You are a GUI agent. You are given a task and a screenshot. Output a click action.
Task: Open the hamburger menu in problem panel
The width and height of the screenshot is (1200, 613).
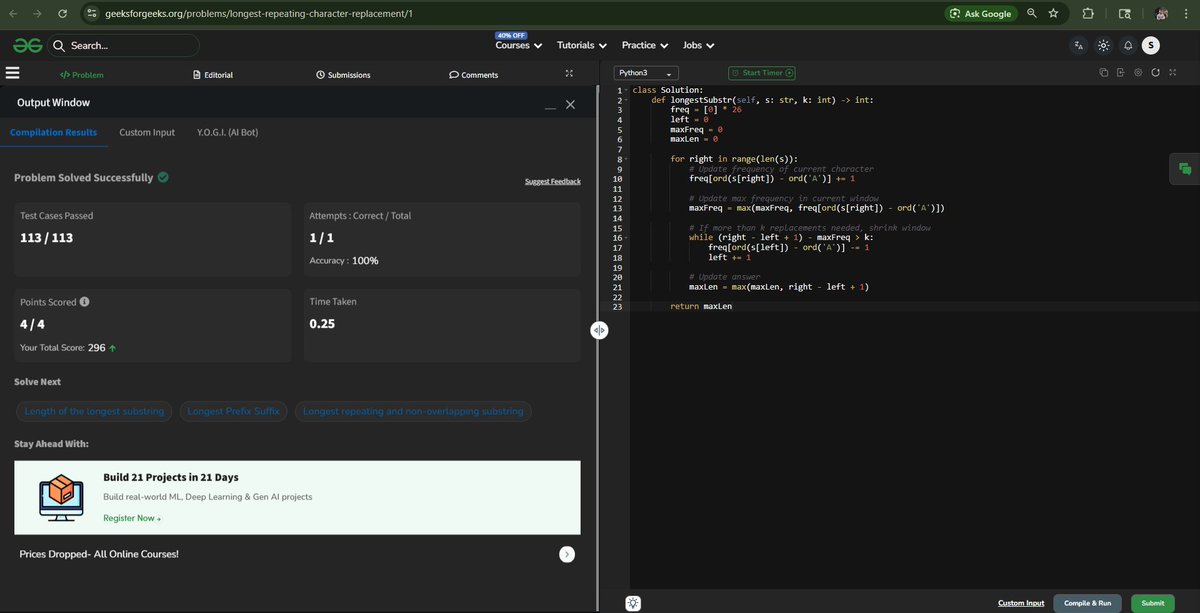13,73
